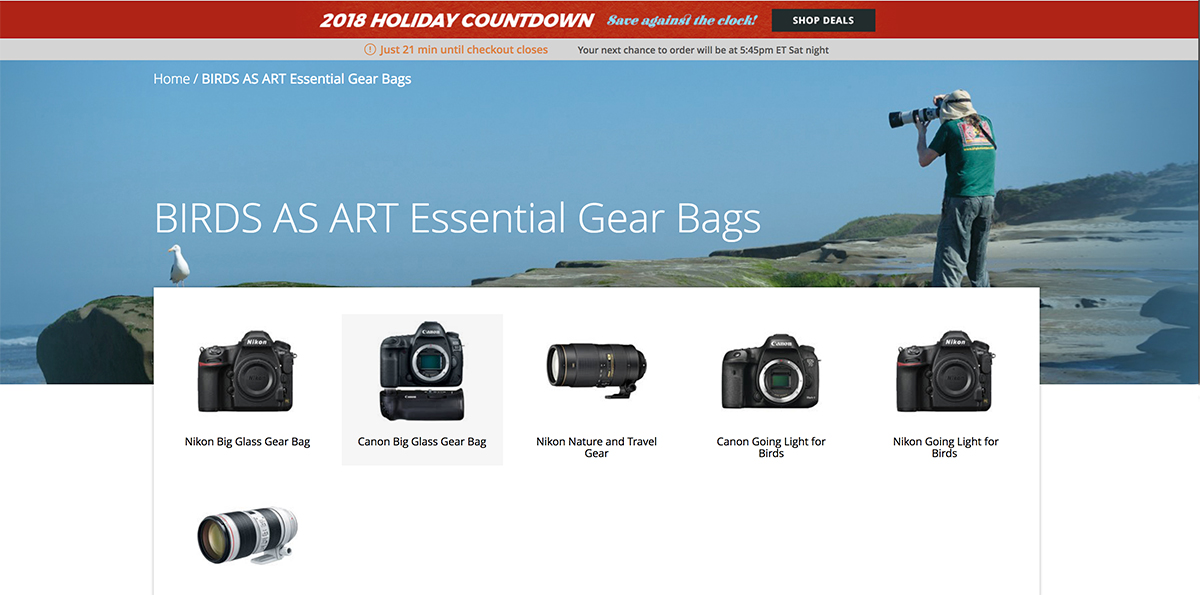Open Nikon Going Light for Birds image
This screenshot has width=1200, height=595.
pos(945,371)
